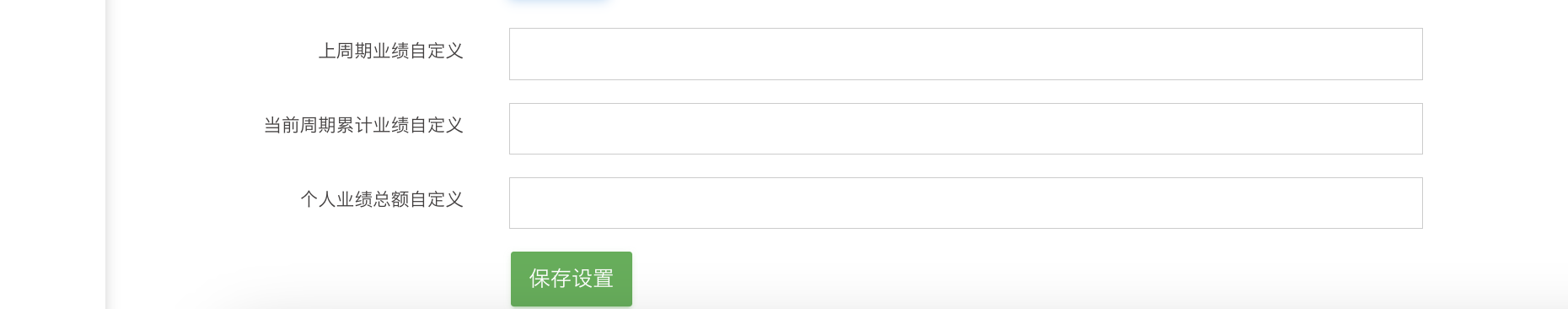This screenshot has width=1568, height=309.
Task: Focus the 当前周期累计业绩自定义 input field
Action: point(965,128)
